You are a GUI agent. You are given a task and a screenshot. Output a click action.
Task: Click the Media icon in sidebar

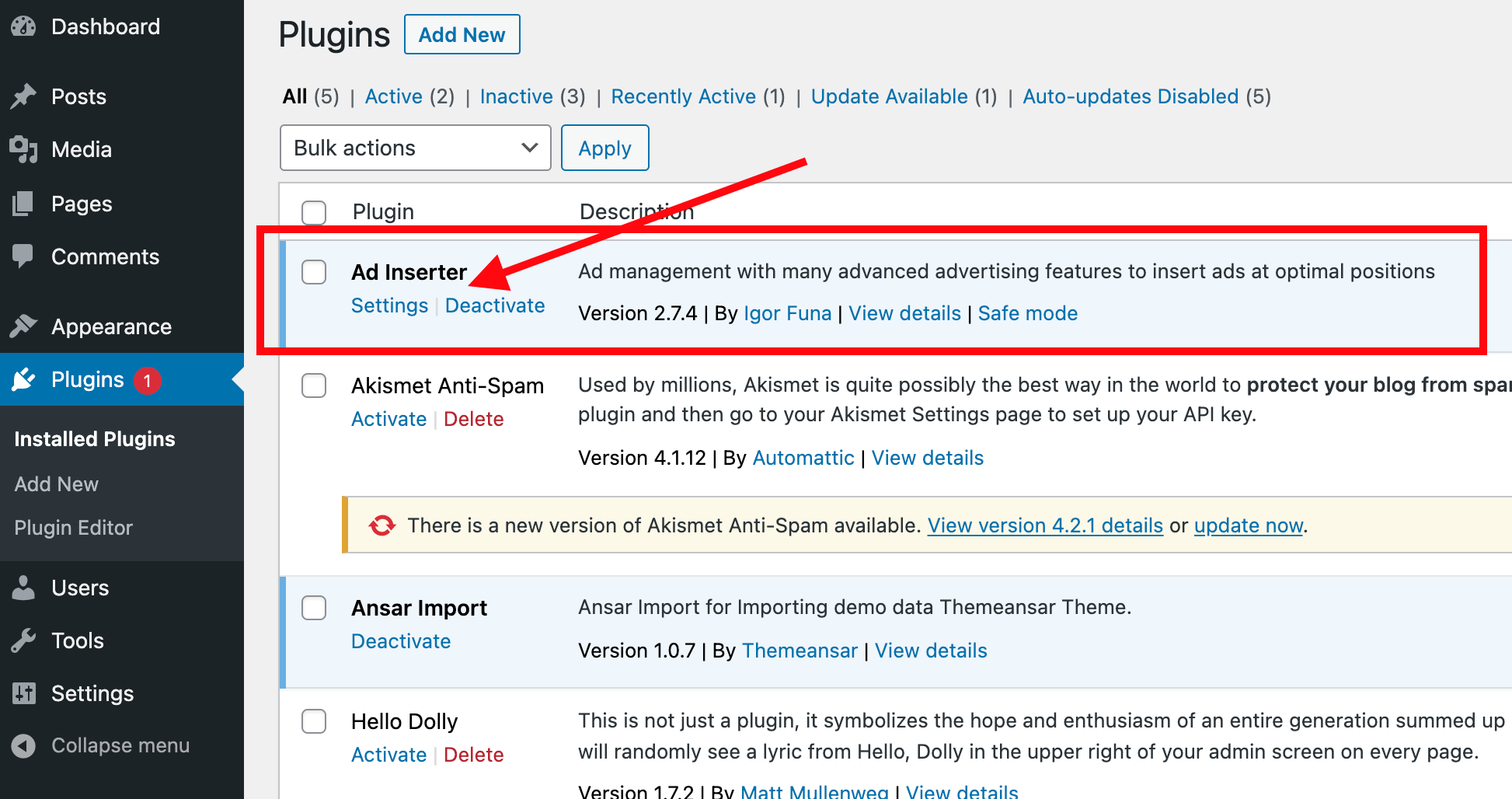pyautogui.click(x=23, y=149)
